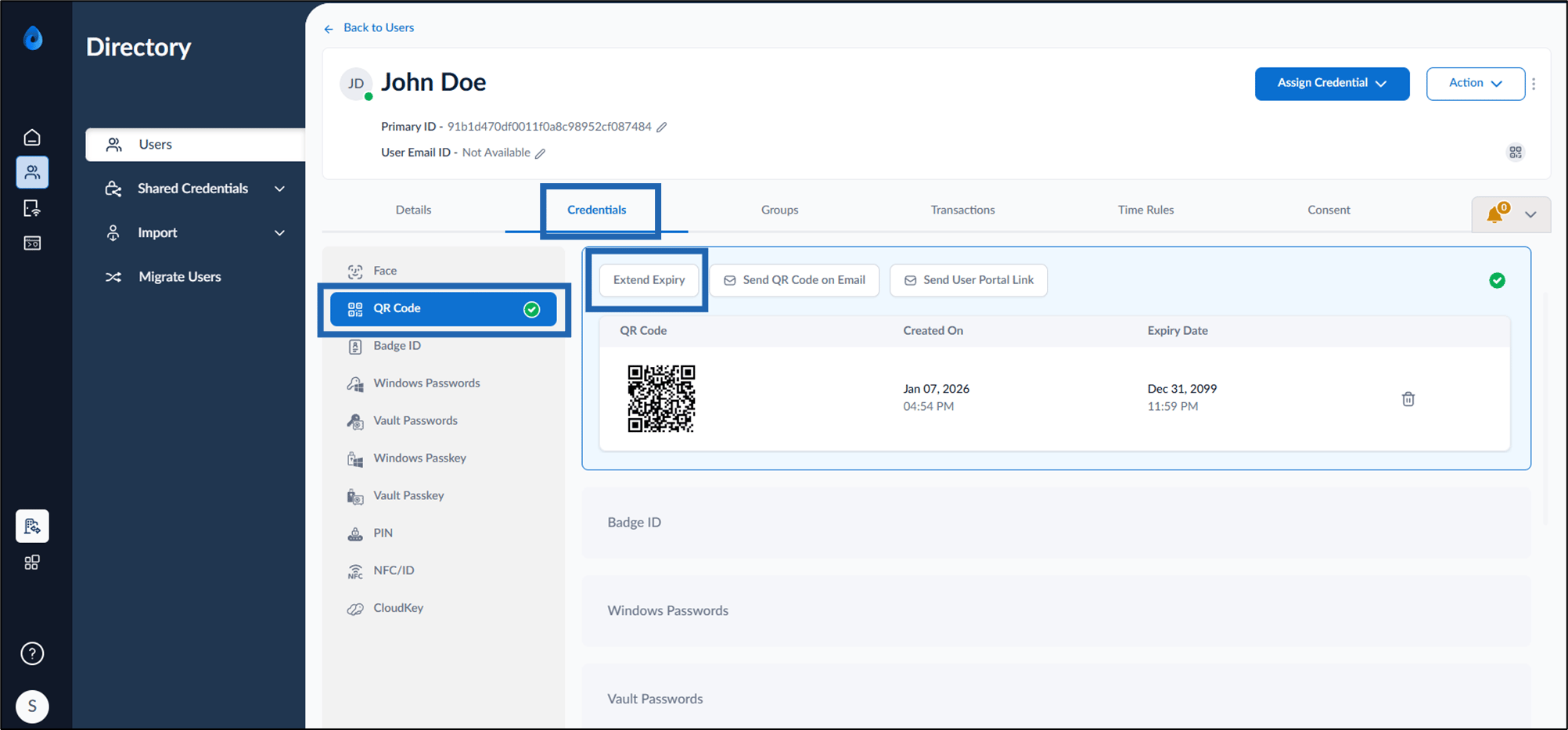Select Windows Passwords credential type
Viewport: 1568px width, 730px height.
point(444,383)
